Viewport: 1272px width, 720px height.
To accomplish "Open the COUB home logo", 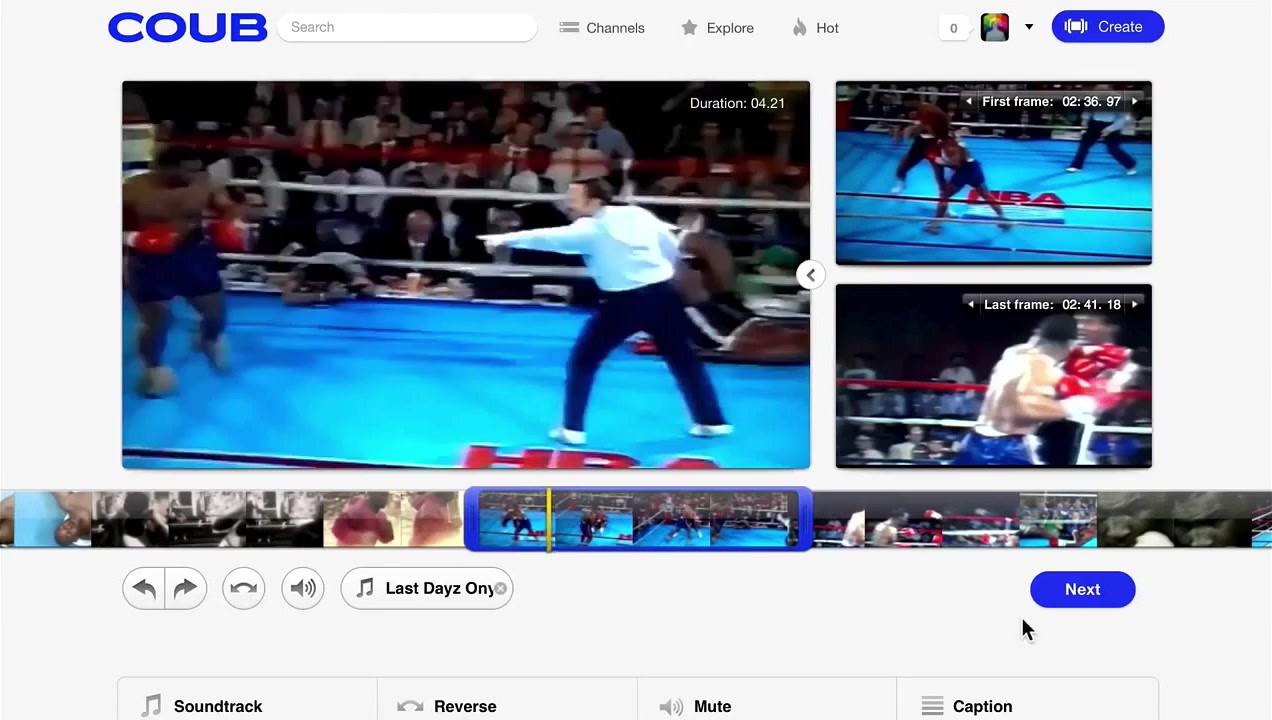I will tap(187, 27).
